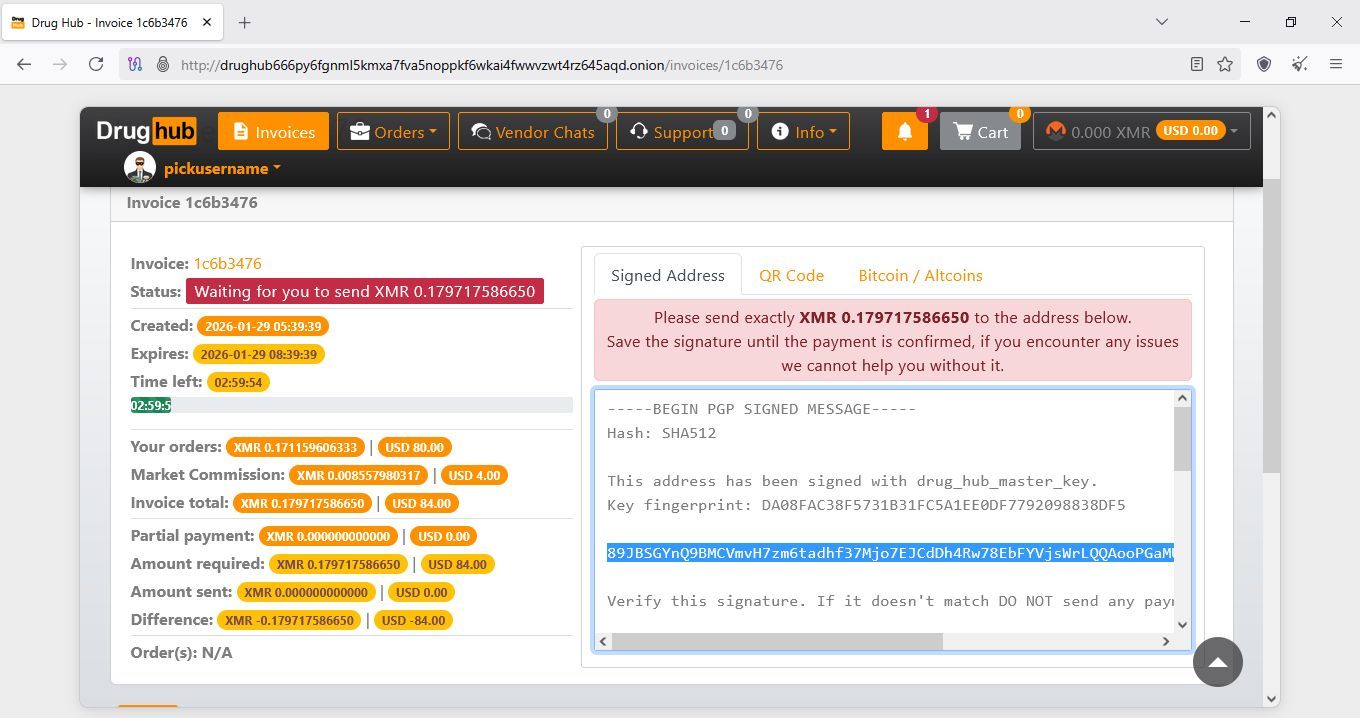Click the message box scroll-right arrow
The width and height of the screenshot is (1360, 718).
(x=1165, y=641)
